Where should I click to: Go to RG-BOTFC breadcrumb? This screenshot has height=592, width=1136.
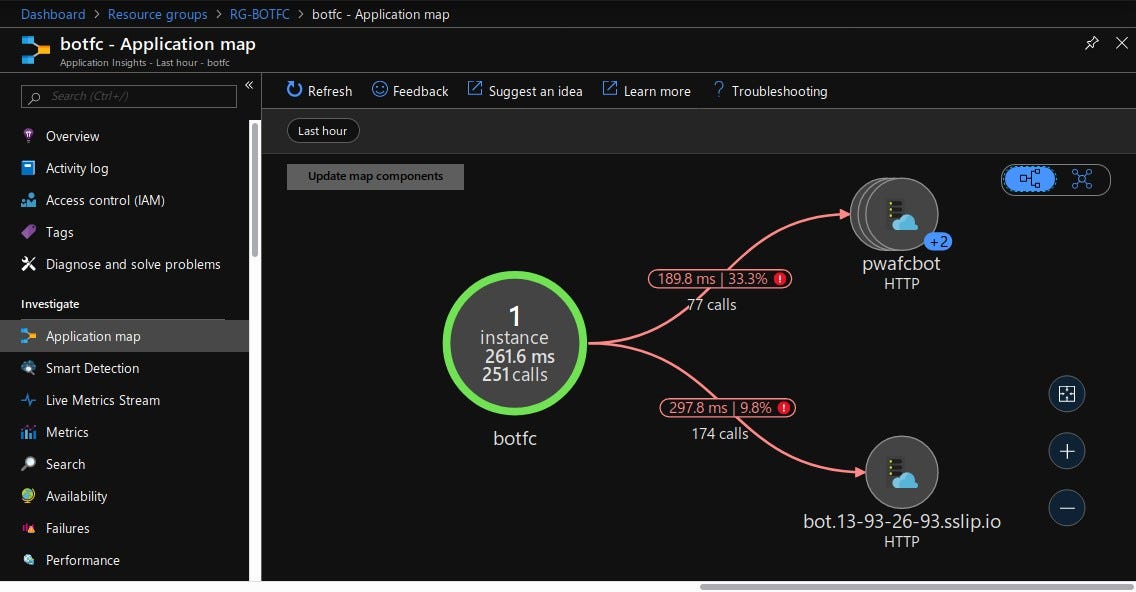point(259,14)
